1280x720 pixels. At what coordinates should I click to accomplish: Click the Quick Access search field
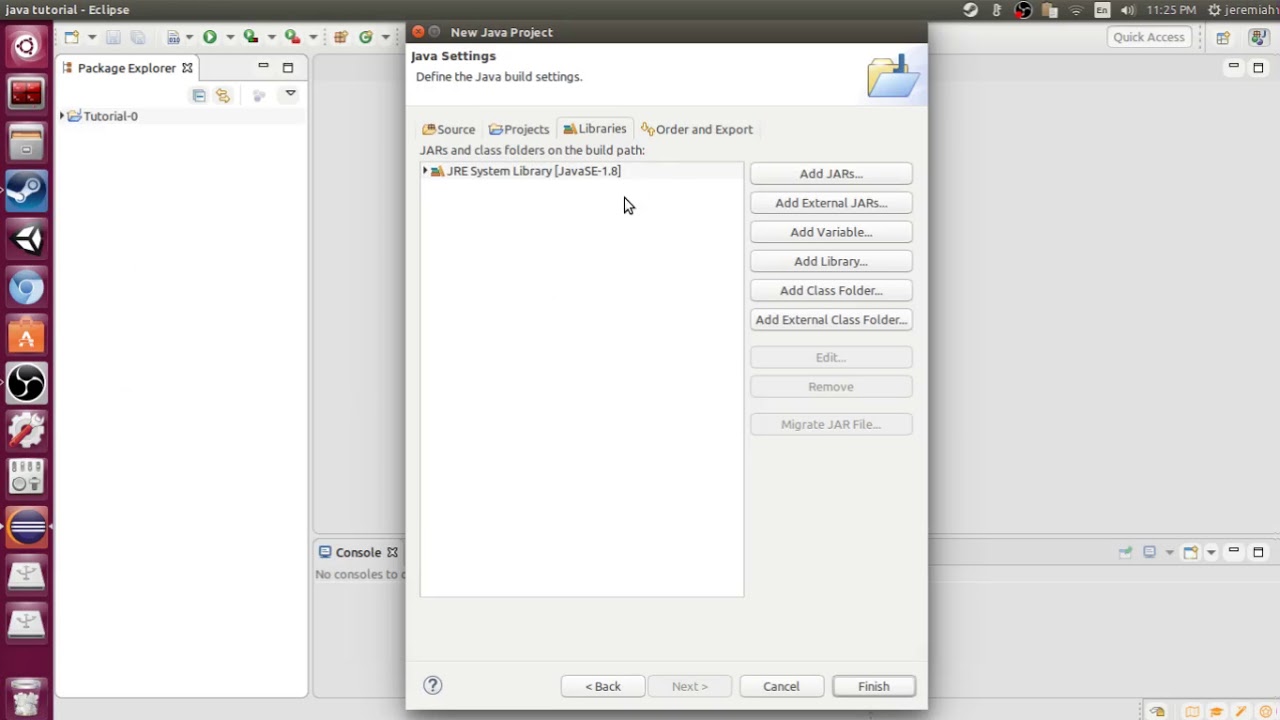1148,37
